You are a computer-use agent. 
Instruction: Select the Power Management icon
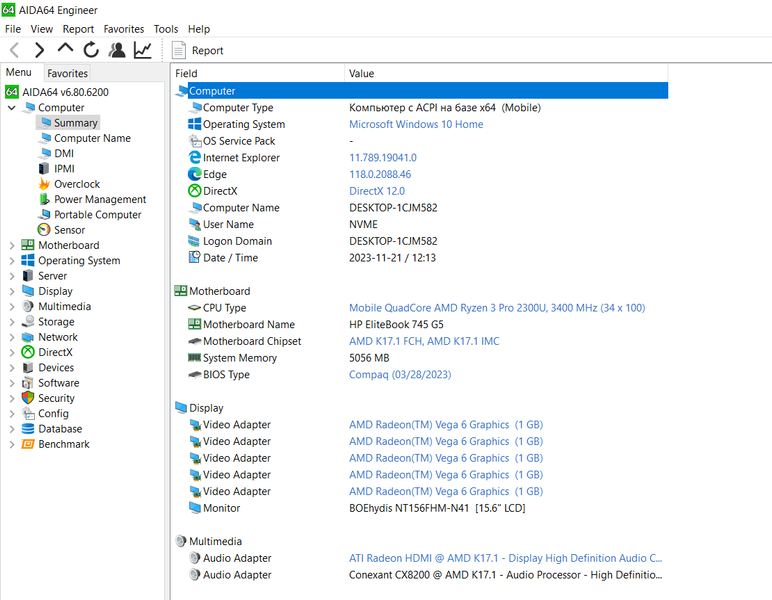pyautogui.click(x=44, y=199)
